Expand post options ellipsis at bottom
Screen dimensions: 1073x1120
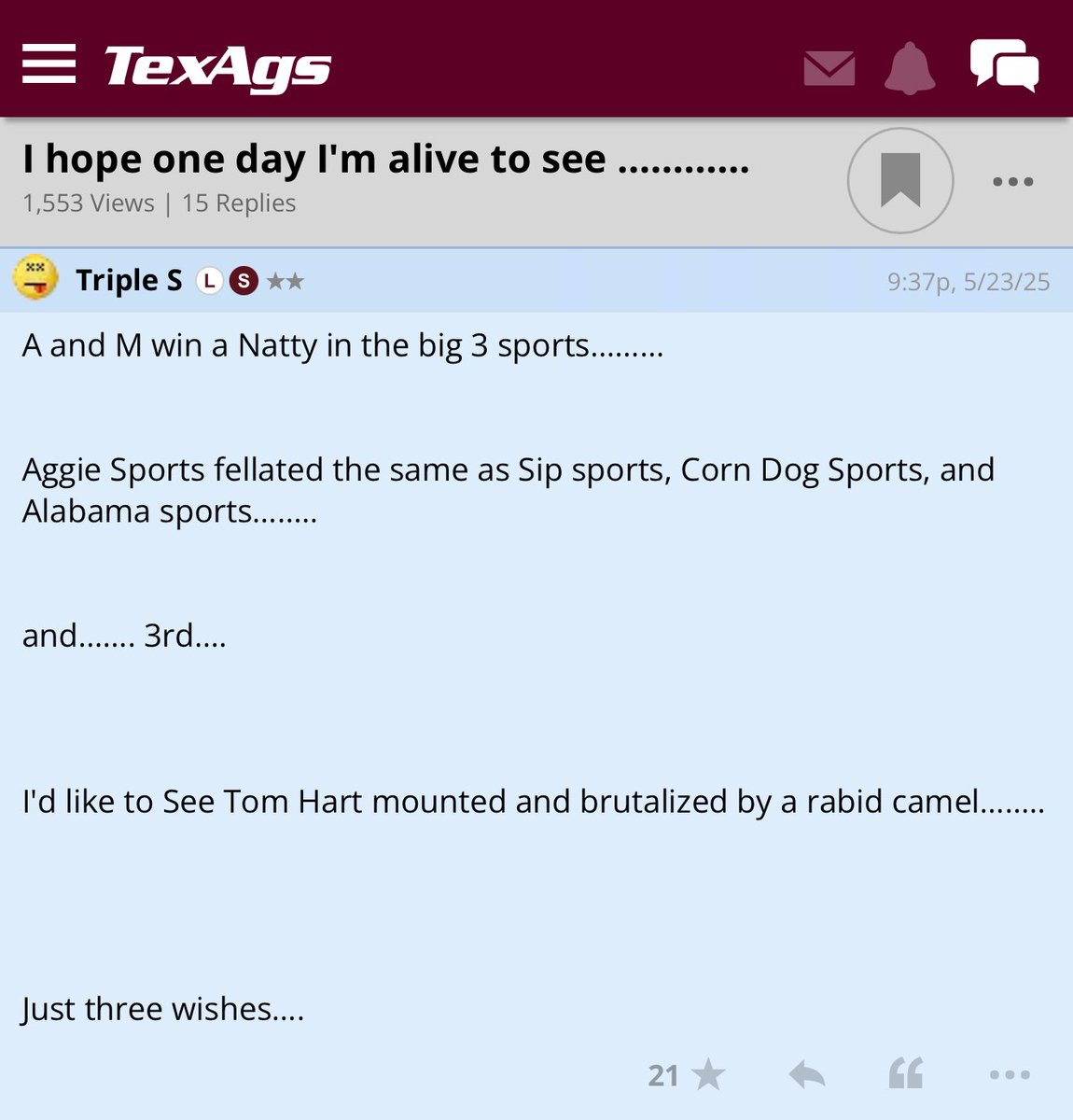point(1010,1075)
